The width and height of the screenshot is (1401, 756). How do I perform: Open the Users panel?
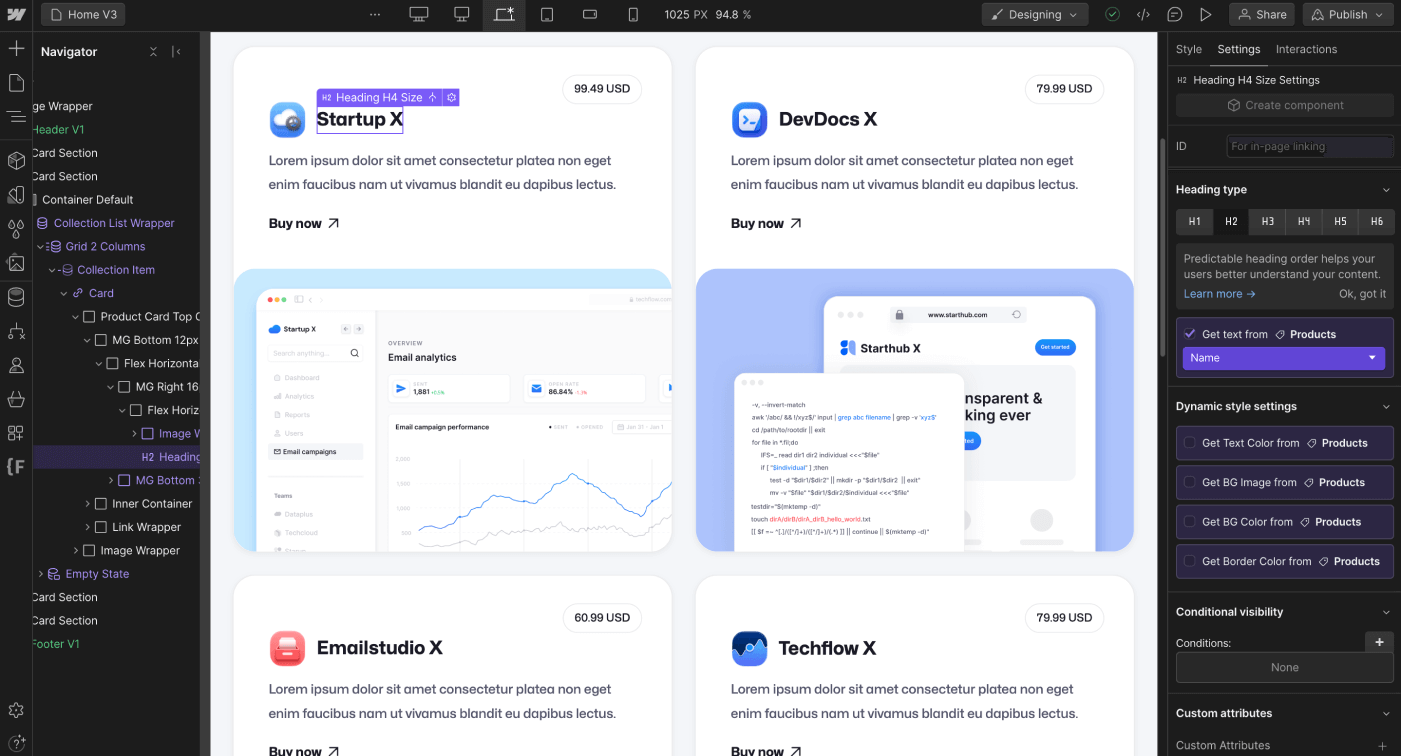[x=16, y=365]
